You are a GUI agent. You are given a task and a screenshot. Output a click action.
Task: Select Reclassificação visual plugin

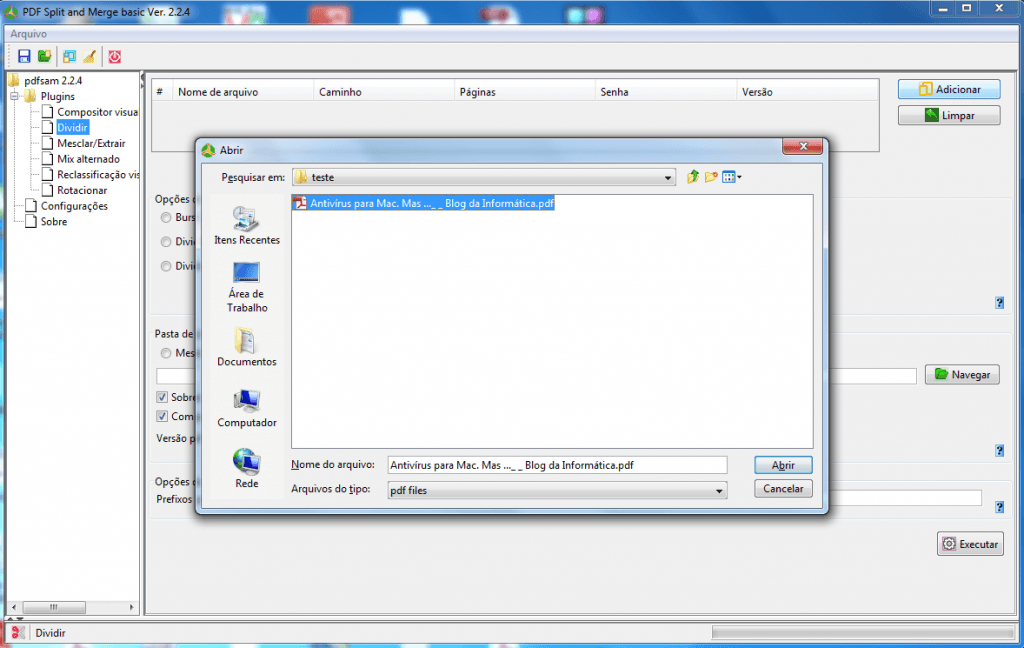(98, 174)
